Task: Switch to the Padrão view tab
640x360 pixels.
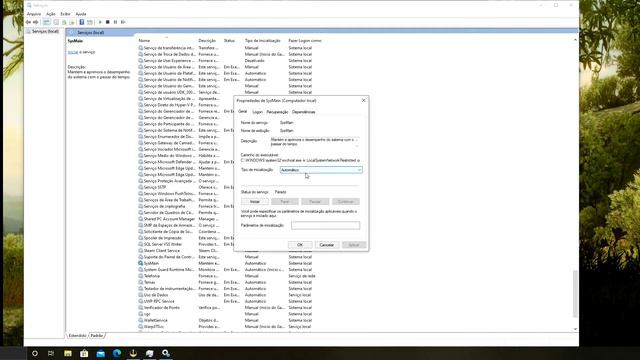Action: (x=97, y=336)
